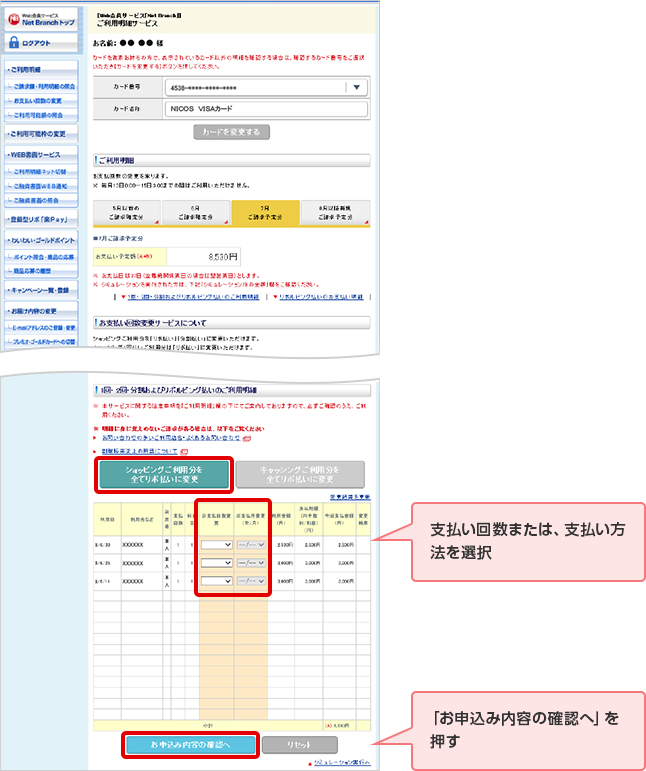Open first row payment count dropdown
This screenshot has height=771, width=646.
pos(215,545)
